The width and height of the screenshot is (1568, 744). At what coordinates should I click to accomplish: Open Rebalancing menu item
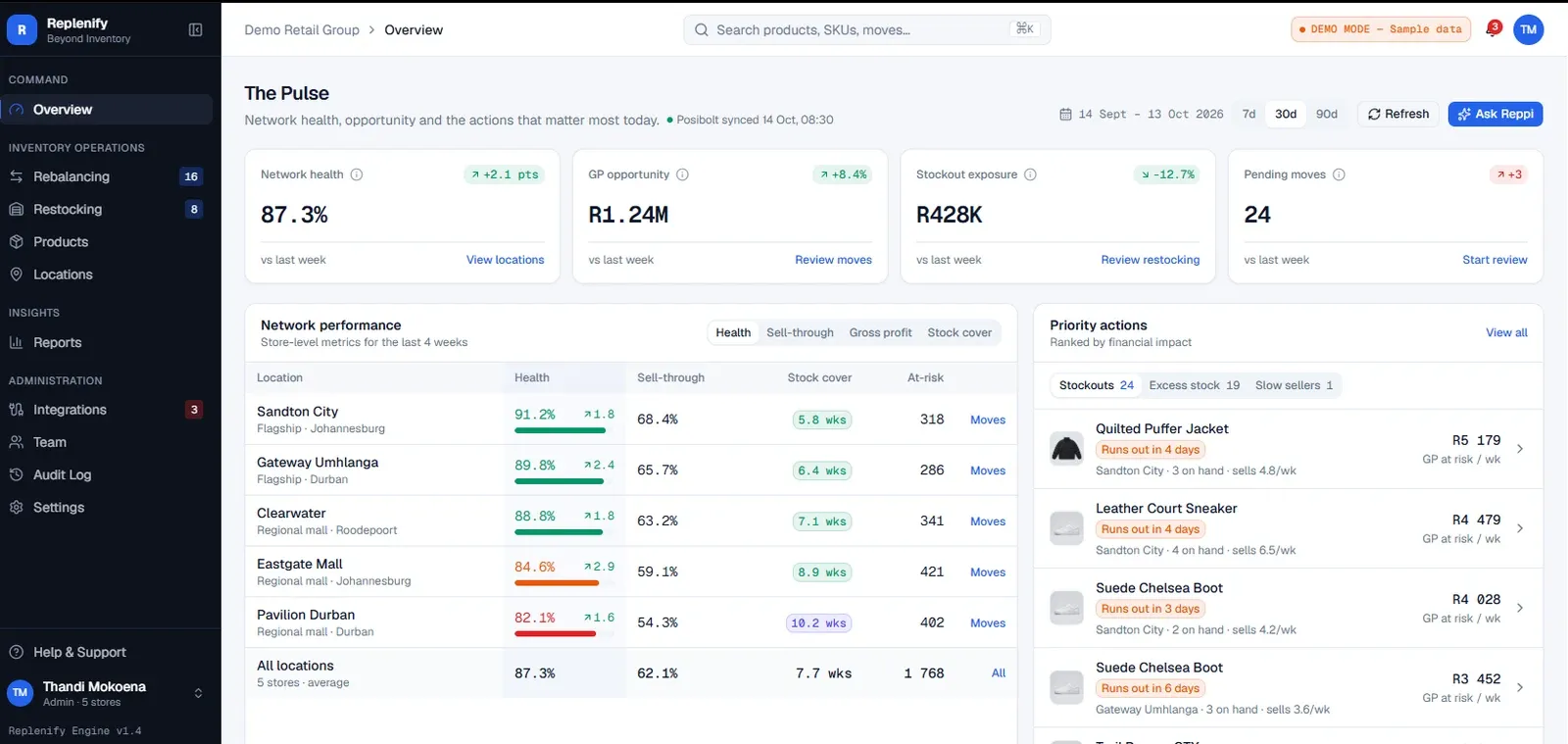coord(107,176)
